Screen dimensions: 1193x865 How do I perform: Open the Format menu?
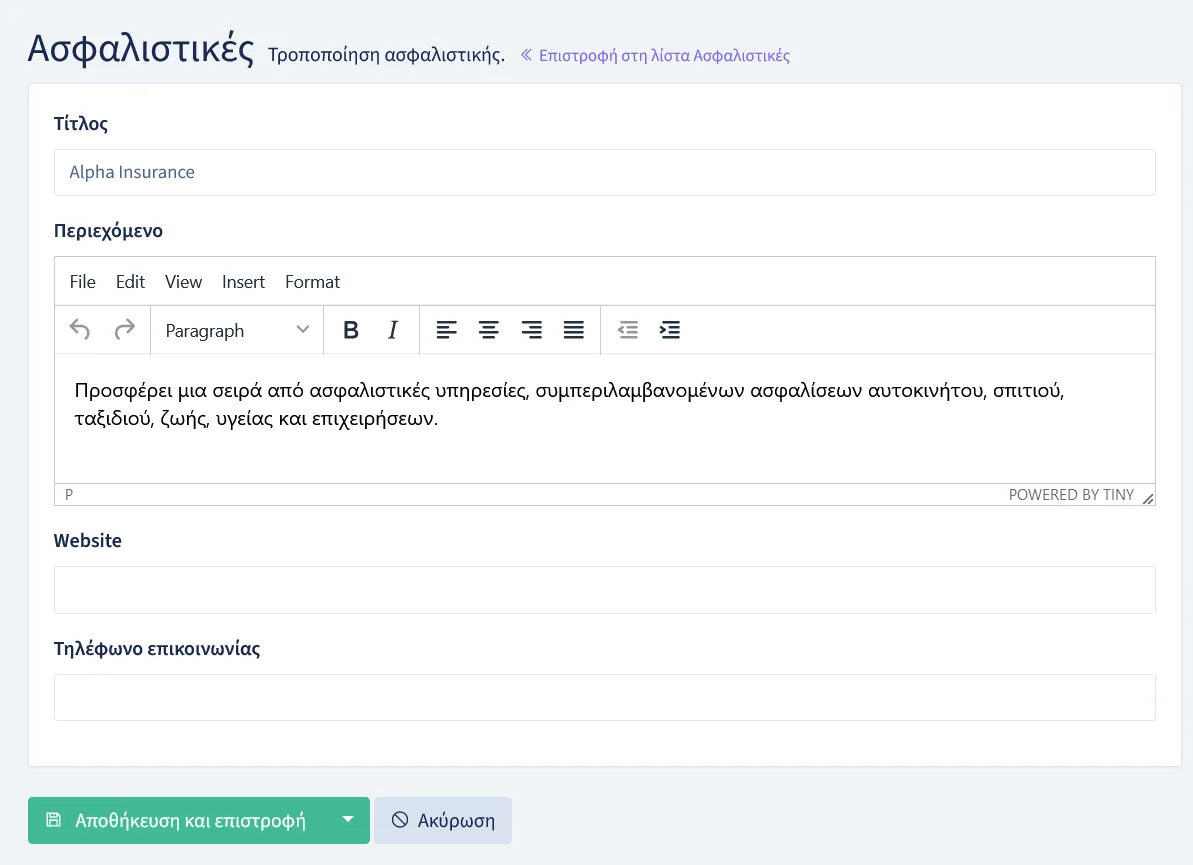tap(312, 281)
